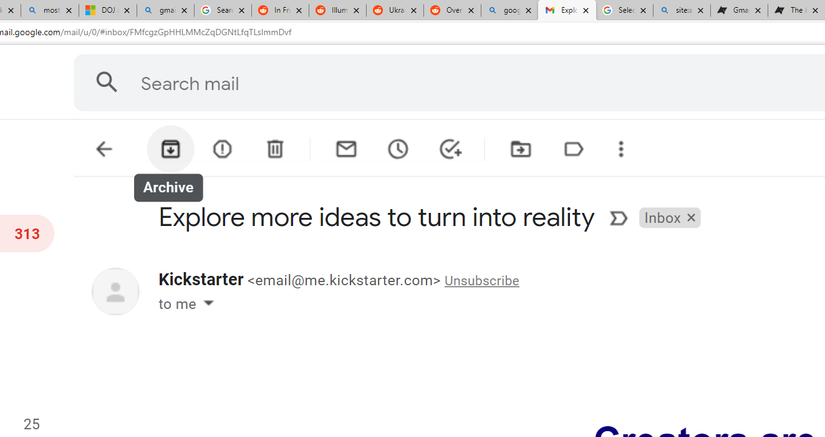This screenshot has height=437, width=825.
Task: Click the Kickstarter sender avatar
Action: tap(116, 292)
